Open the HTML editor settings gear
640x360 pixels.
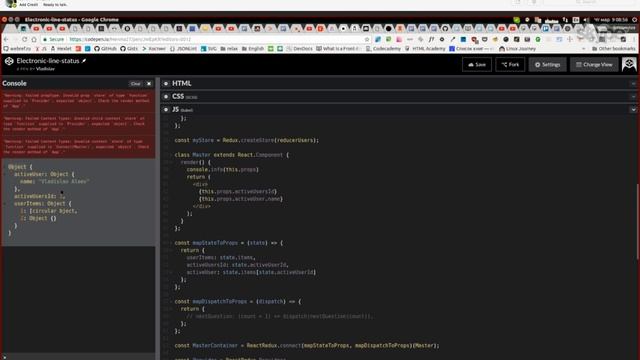point(166,83)
